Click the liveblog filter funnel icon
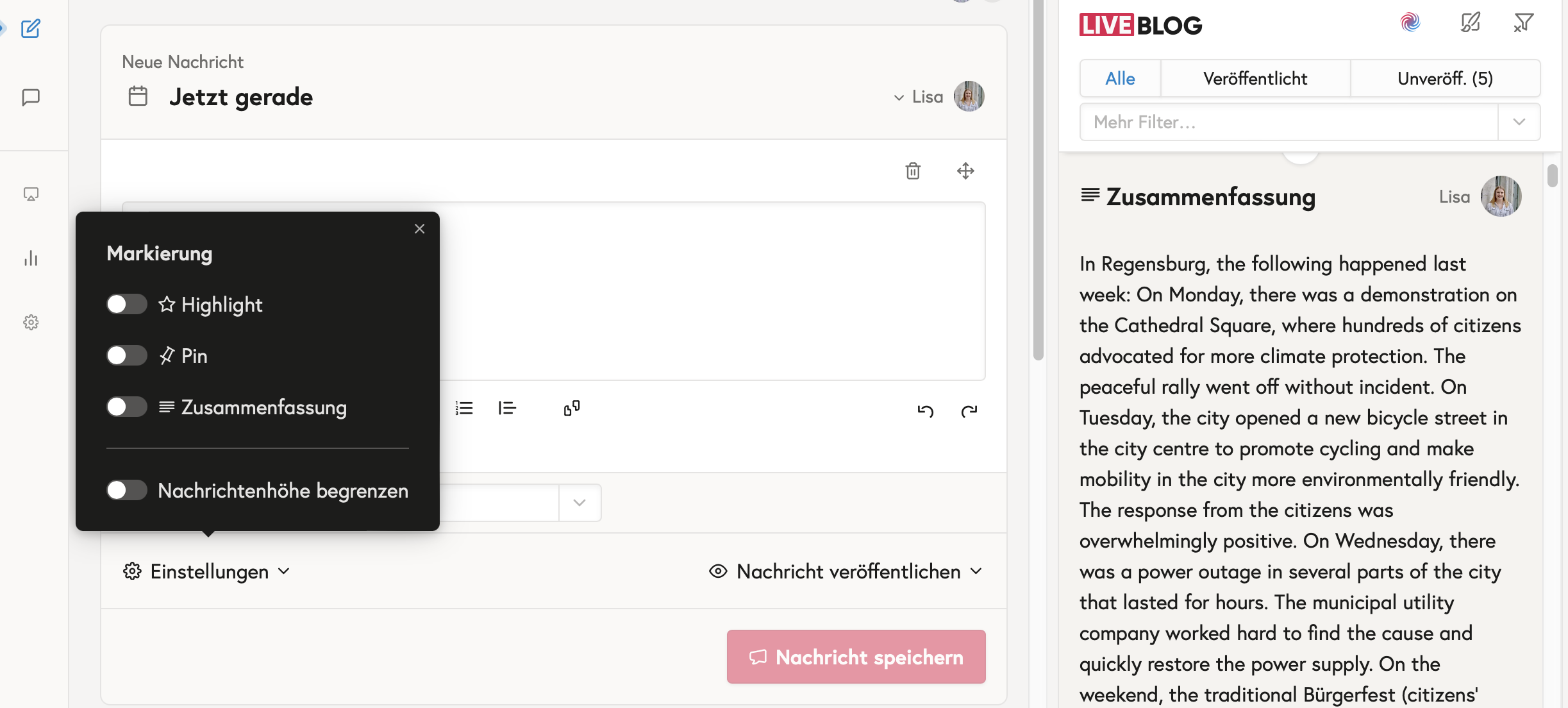This screenshot has width=1568, height=708. coord(1523,23)
